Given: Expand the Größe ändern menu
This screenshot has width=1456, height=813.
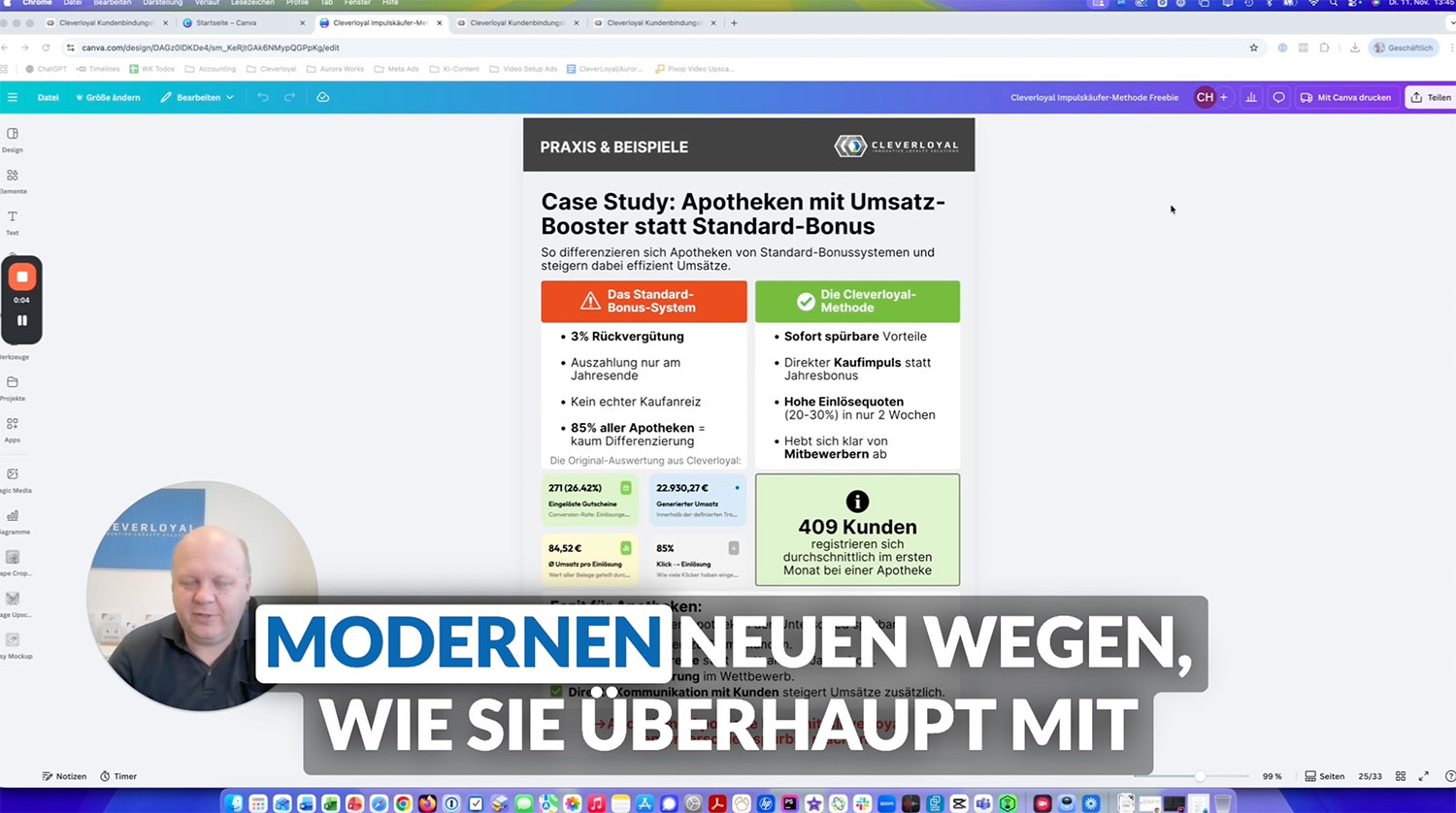Looking at the screenshot, I should pos(108,97).
